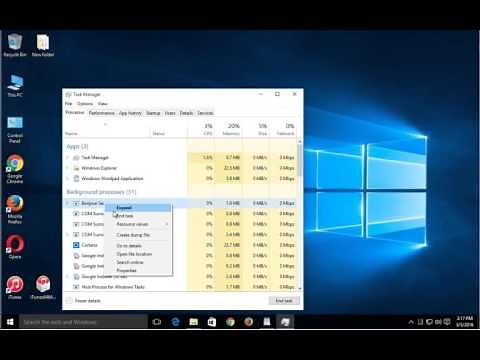Show hidden system tray icons
The width and height of the screenshot is (480, 360).
411,322
